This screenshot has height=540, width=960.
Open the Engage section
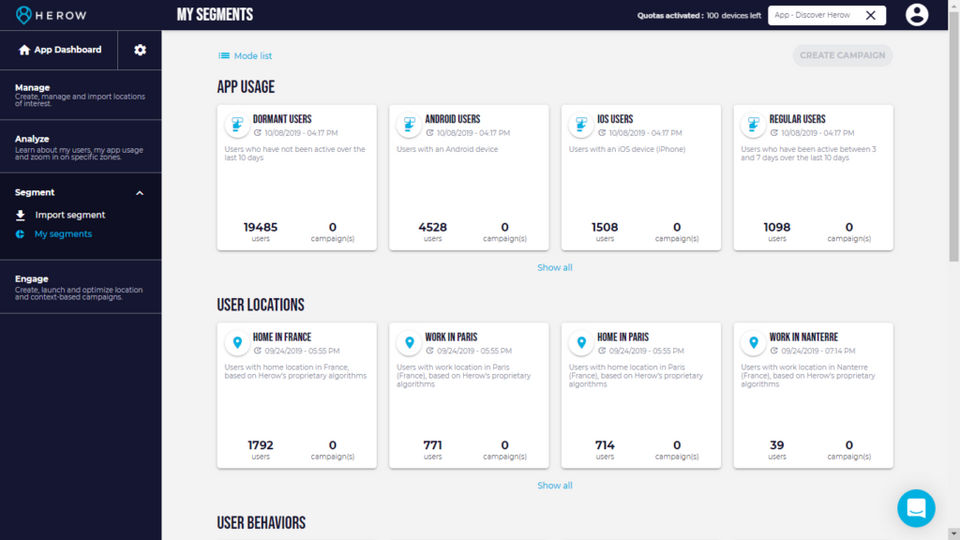tap(81, 287)
